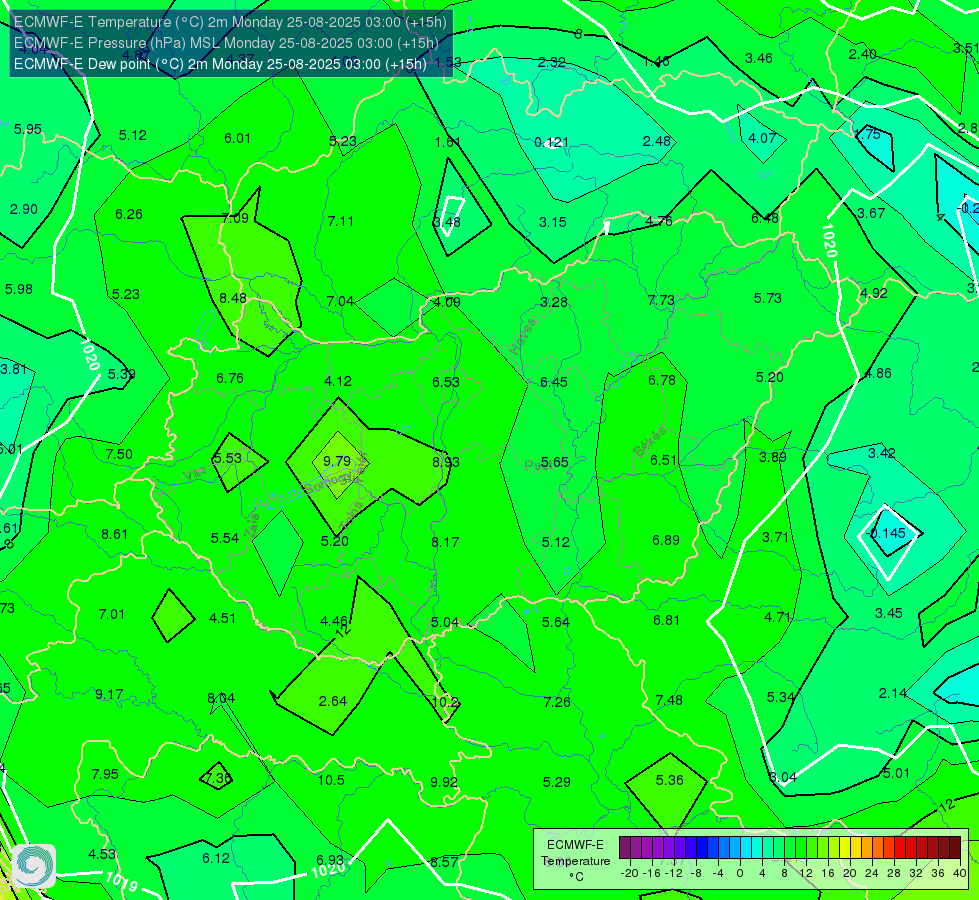The height and width of the screenshot is (900, 979).
Task: Click the temperature value 3.45
Action: coord(888,613)
